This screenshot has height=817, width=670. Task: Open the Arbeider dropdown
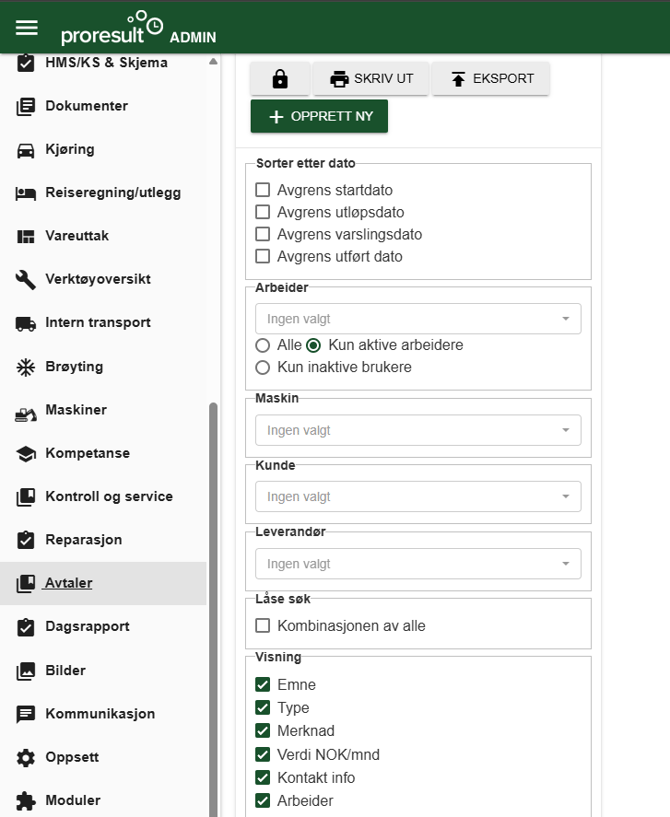418,319
